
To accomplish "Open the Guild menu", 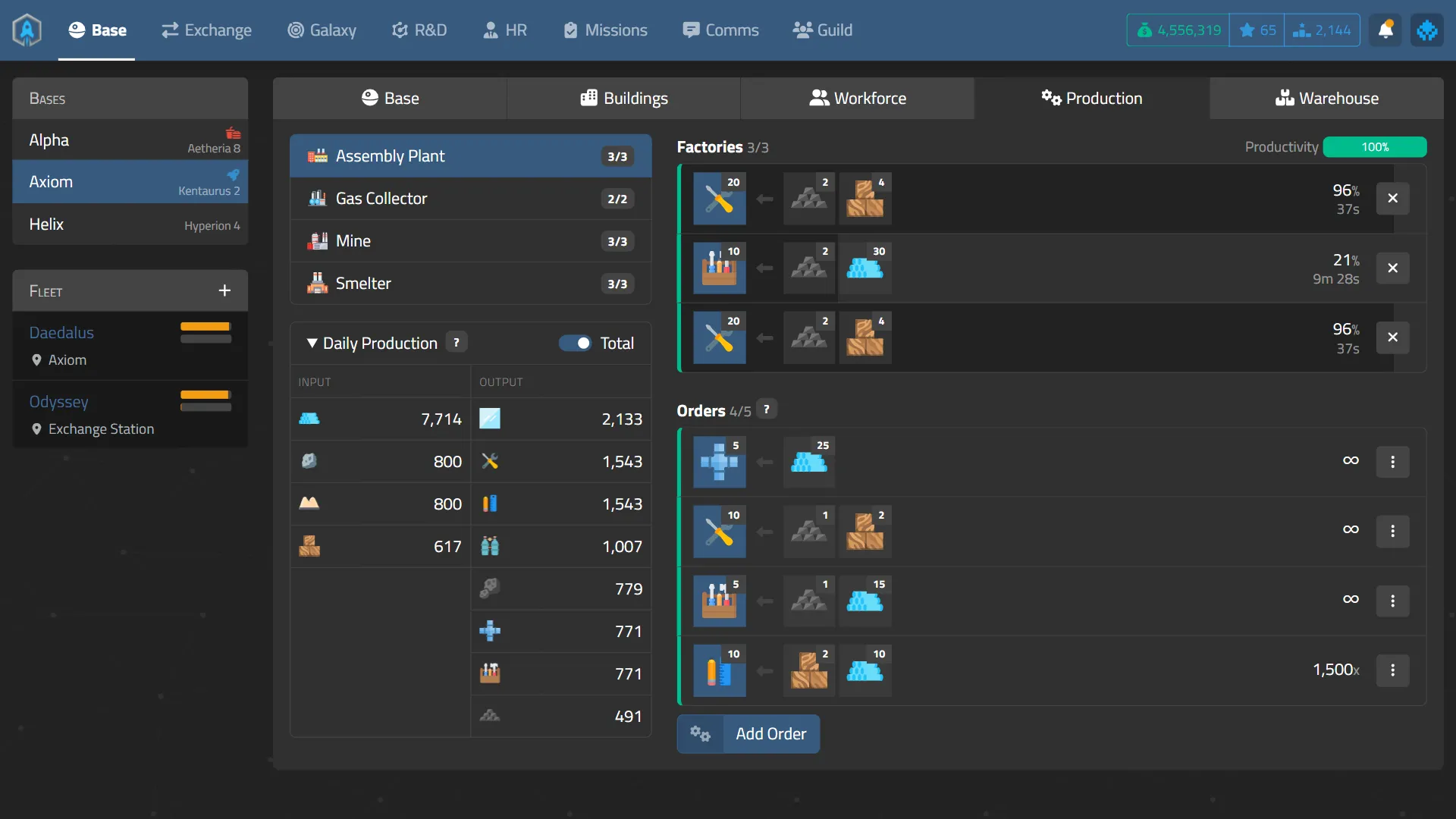I will pyautogui.click(x=822, y=30).
